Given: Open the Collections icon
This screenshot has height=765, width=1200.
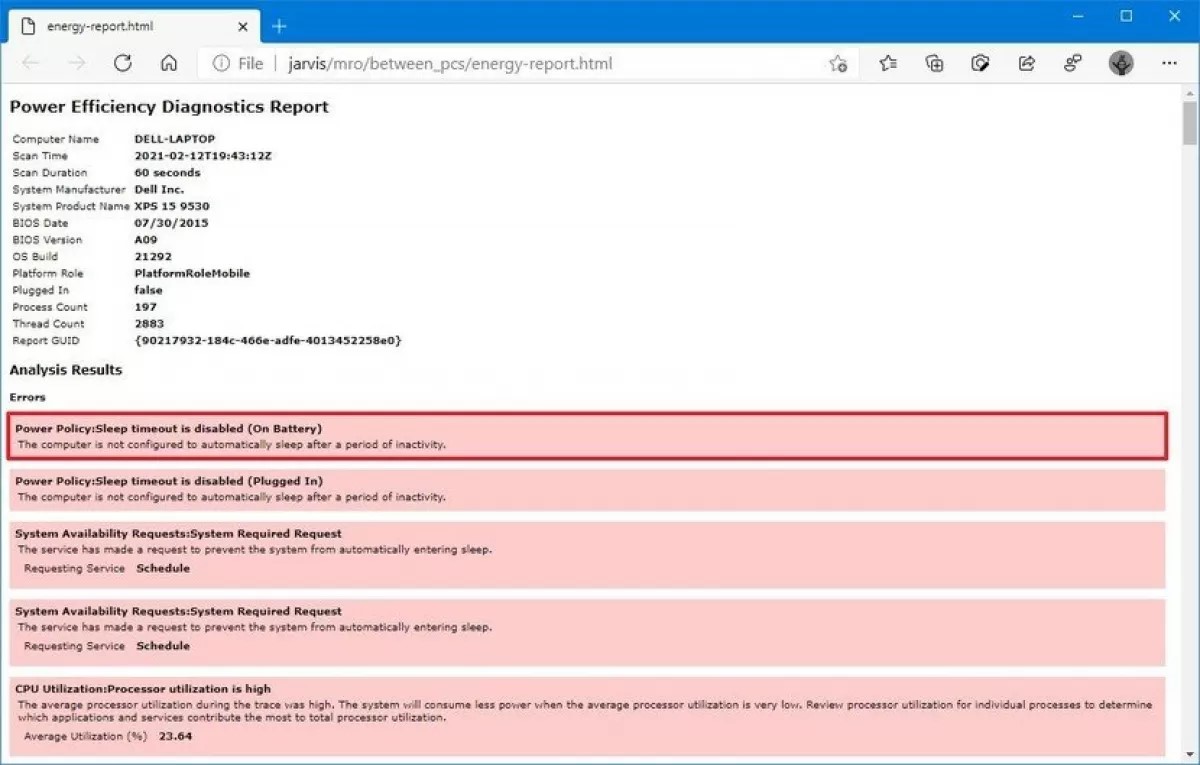Looking at the screenshot, I should [934, 64].
